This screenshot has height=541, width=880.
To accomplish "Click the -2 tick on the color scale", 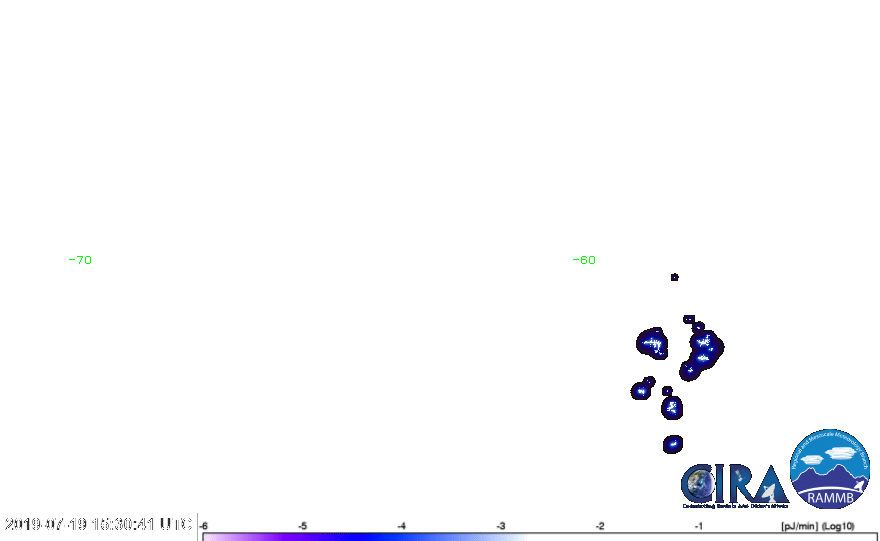I will point(600,525).
